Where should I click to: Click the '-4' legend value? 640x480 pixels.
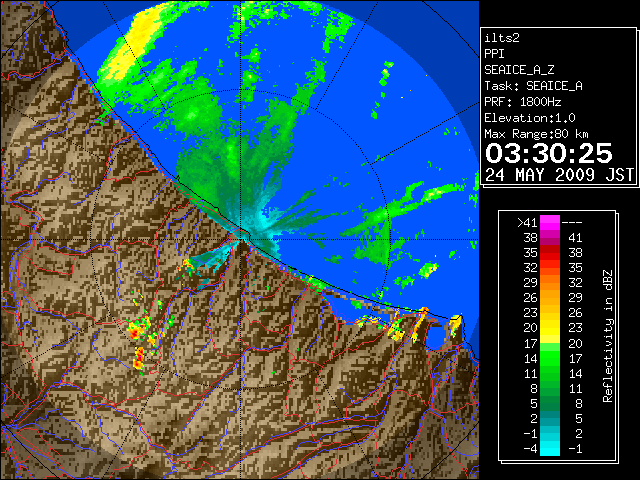pos(531,449)
